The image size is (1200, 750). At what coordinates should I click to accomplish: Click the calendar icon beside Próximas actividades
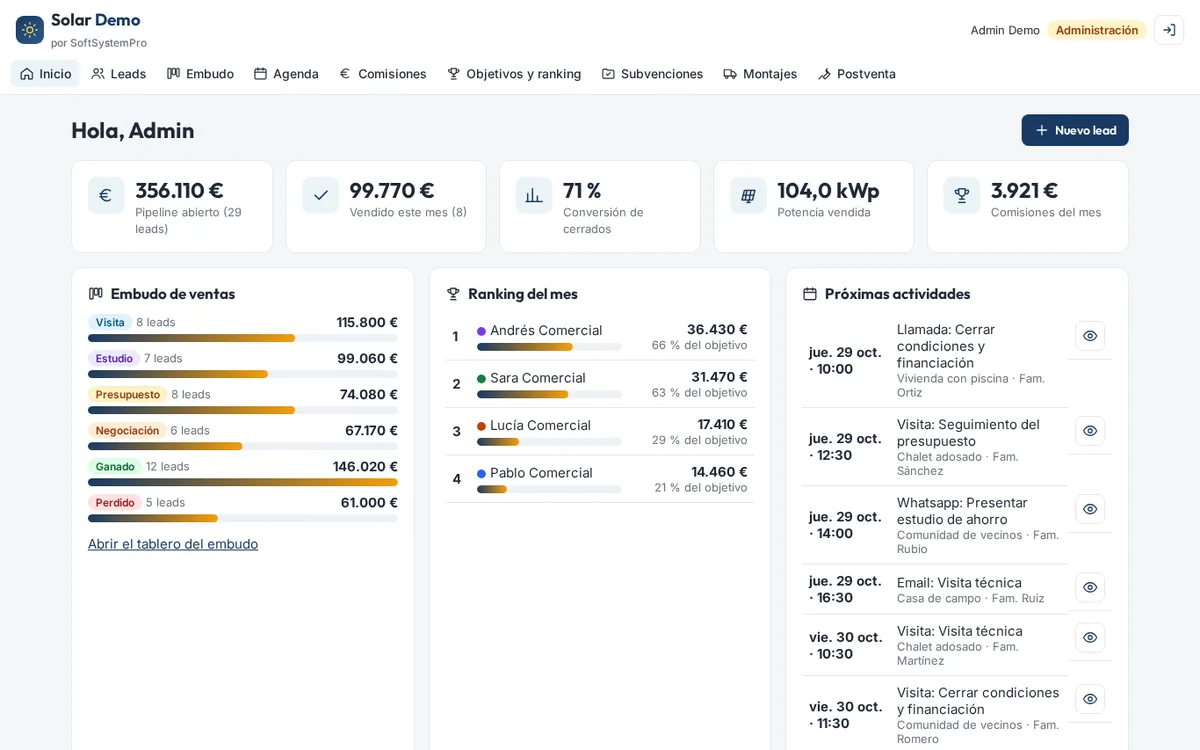[810, 294]
